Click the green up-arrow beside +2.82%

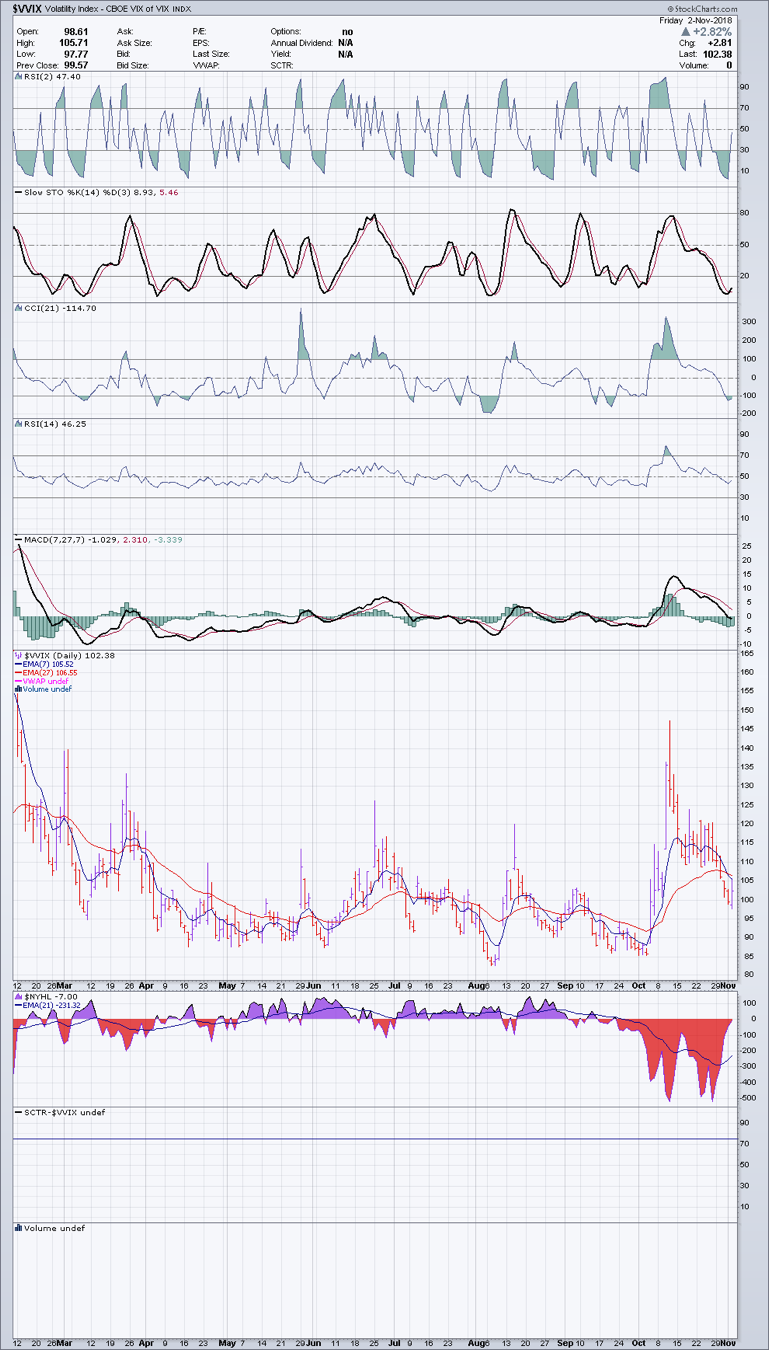tap(686, 31)
